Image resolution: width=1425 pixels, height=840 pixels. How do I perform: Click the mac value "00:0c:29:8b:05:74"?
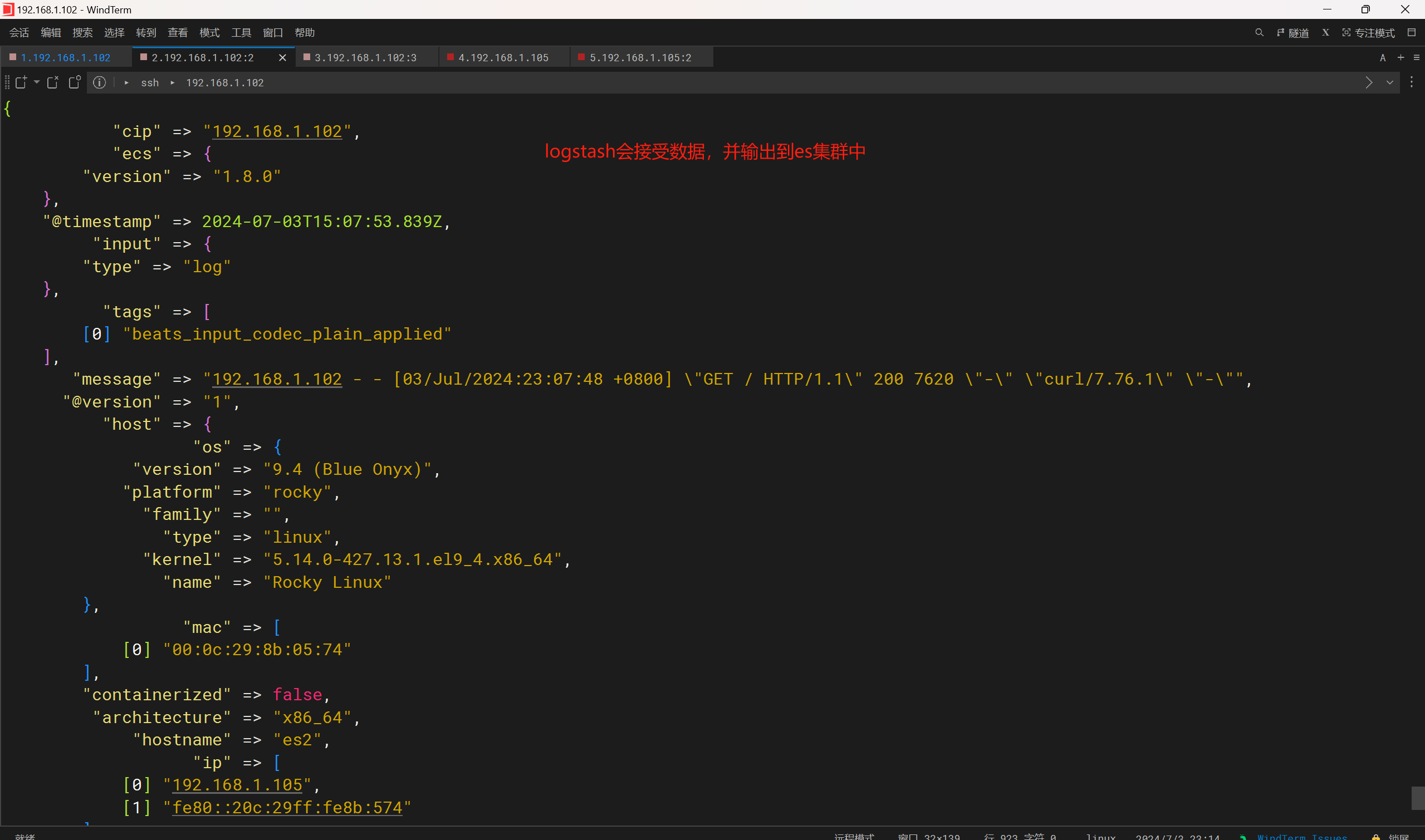[257, 650]
